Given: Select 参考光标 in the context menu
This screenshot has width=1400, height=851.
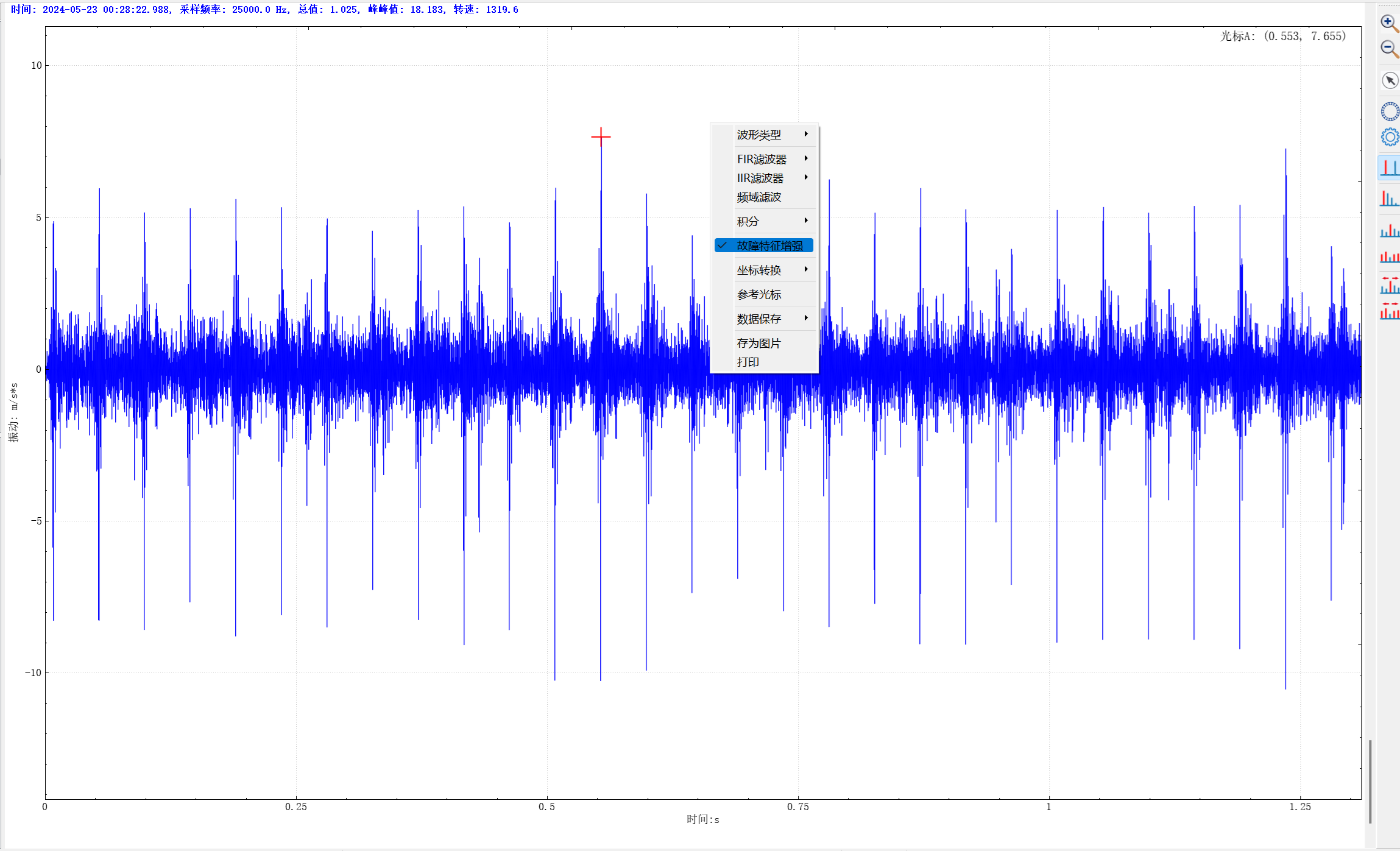Looking at the screenshot, I should coord(764,294).
